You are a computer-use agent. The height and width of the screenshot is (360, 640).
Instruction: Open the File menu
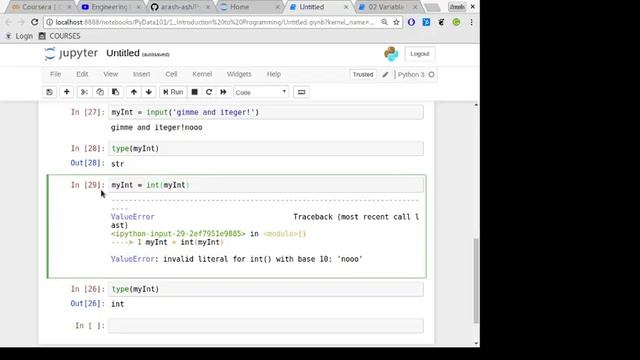[56, 74]
